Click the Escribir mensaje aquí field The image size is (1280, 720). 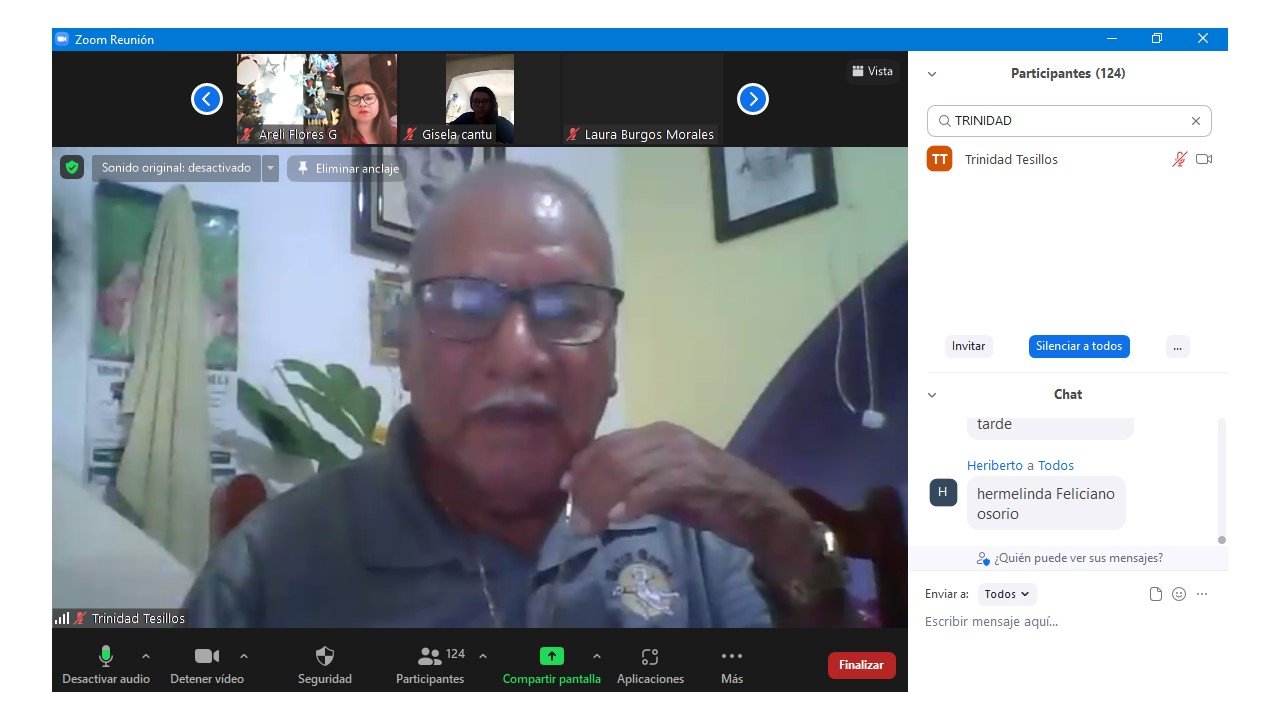[1060, 622]
